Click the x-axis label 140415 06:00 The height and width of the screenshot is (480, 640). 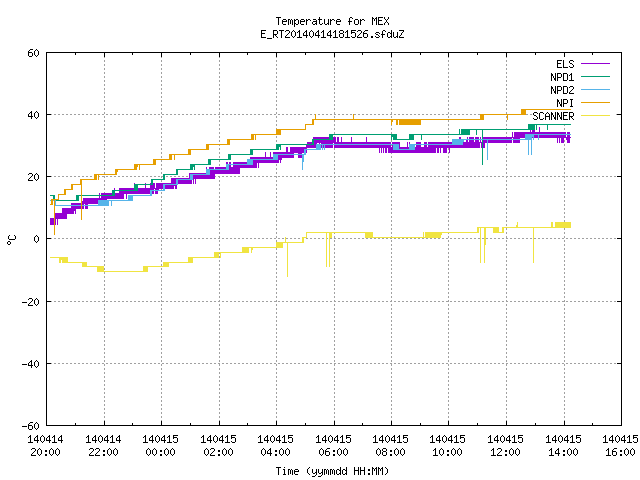(x=333, y=446)
